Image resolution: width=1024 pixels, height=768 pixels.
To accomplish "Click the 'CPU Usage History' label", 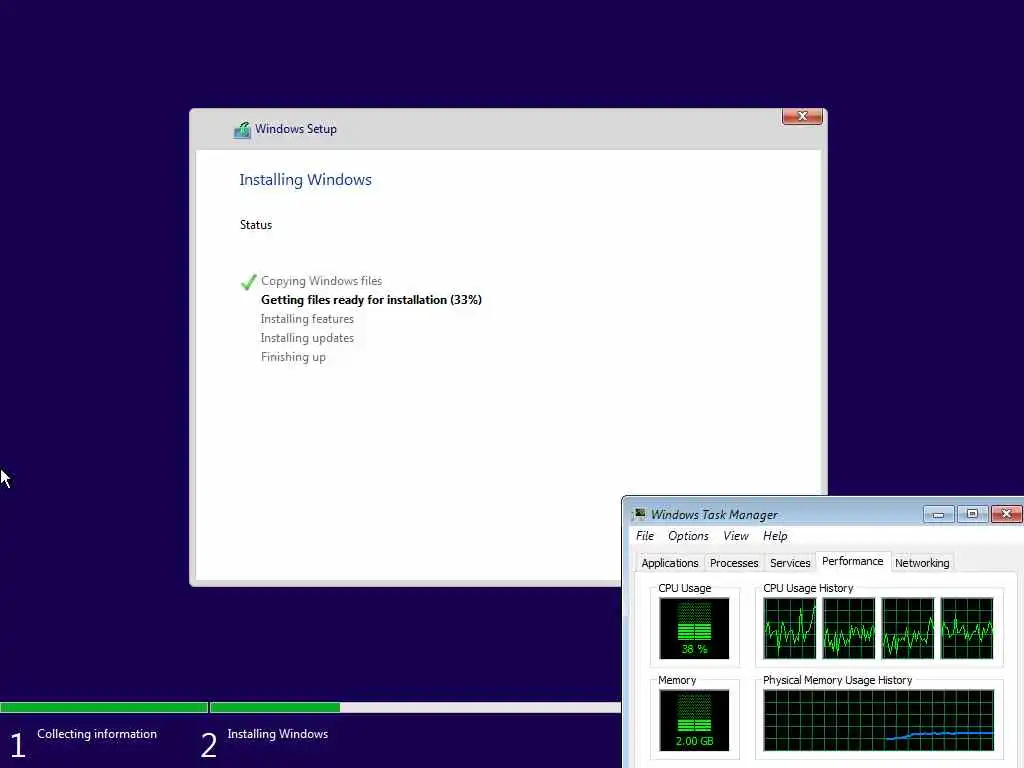I will click(x=808, y=588).
